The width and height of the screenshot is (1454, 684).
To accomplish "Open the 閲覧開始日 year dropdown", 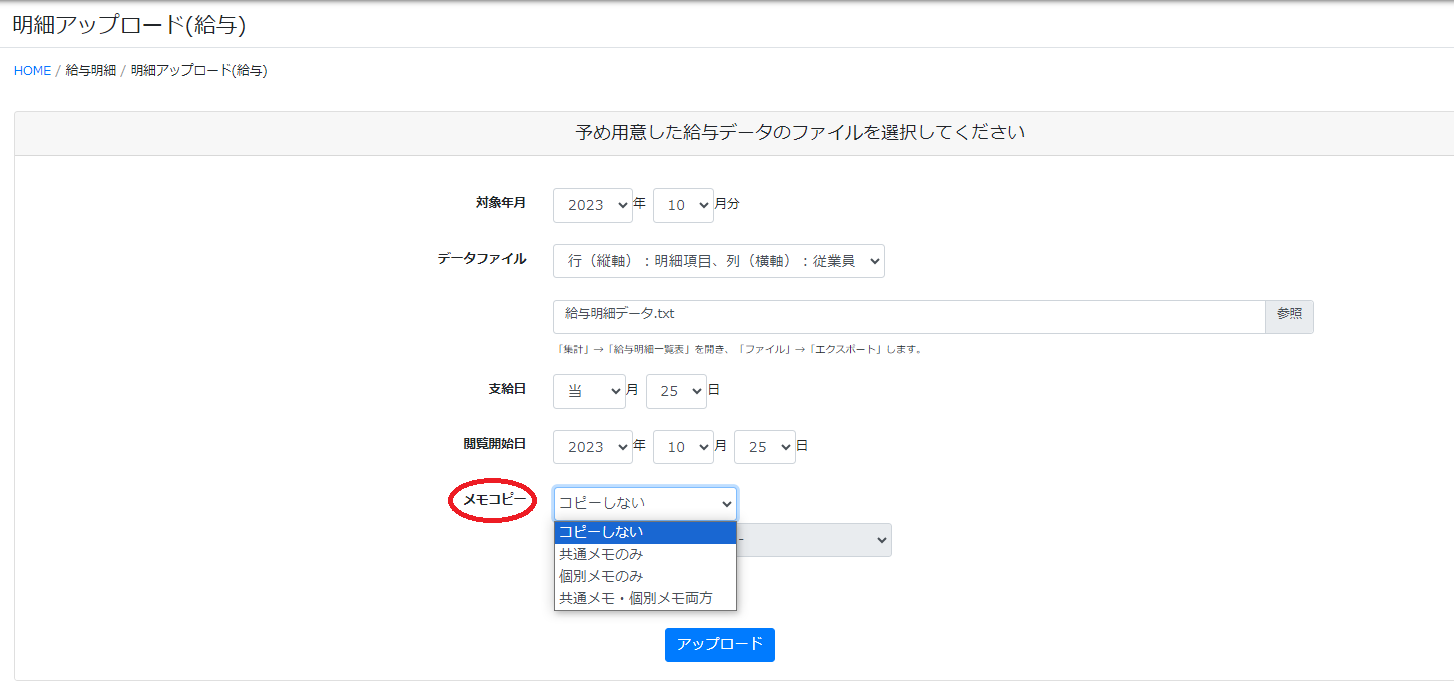I will [x=592, y=447].
